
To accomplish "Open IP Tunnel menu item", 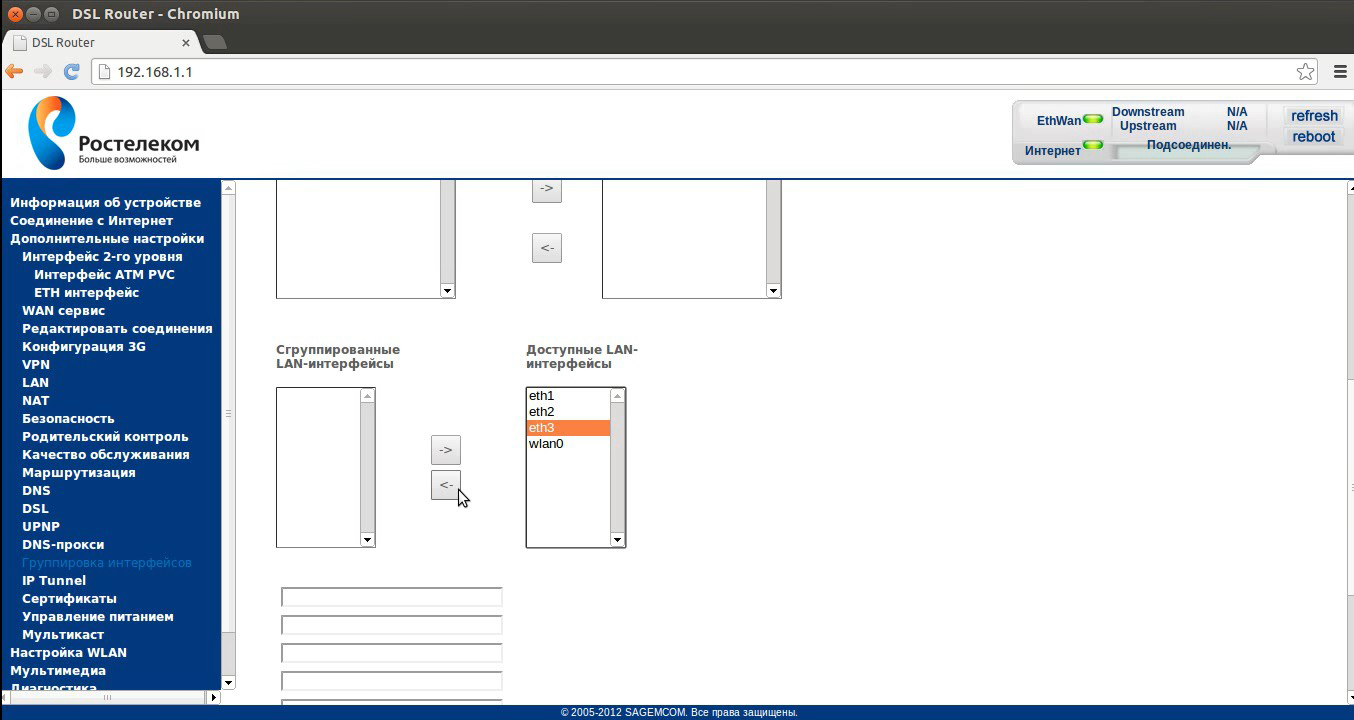I will (x=54, y=580).
